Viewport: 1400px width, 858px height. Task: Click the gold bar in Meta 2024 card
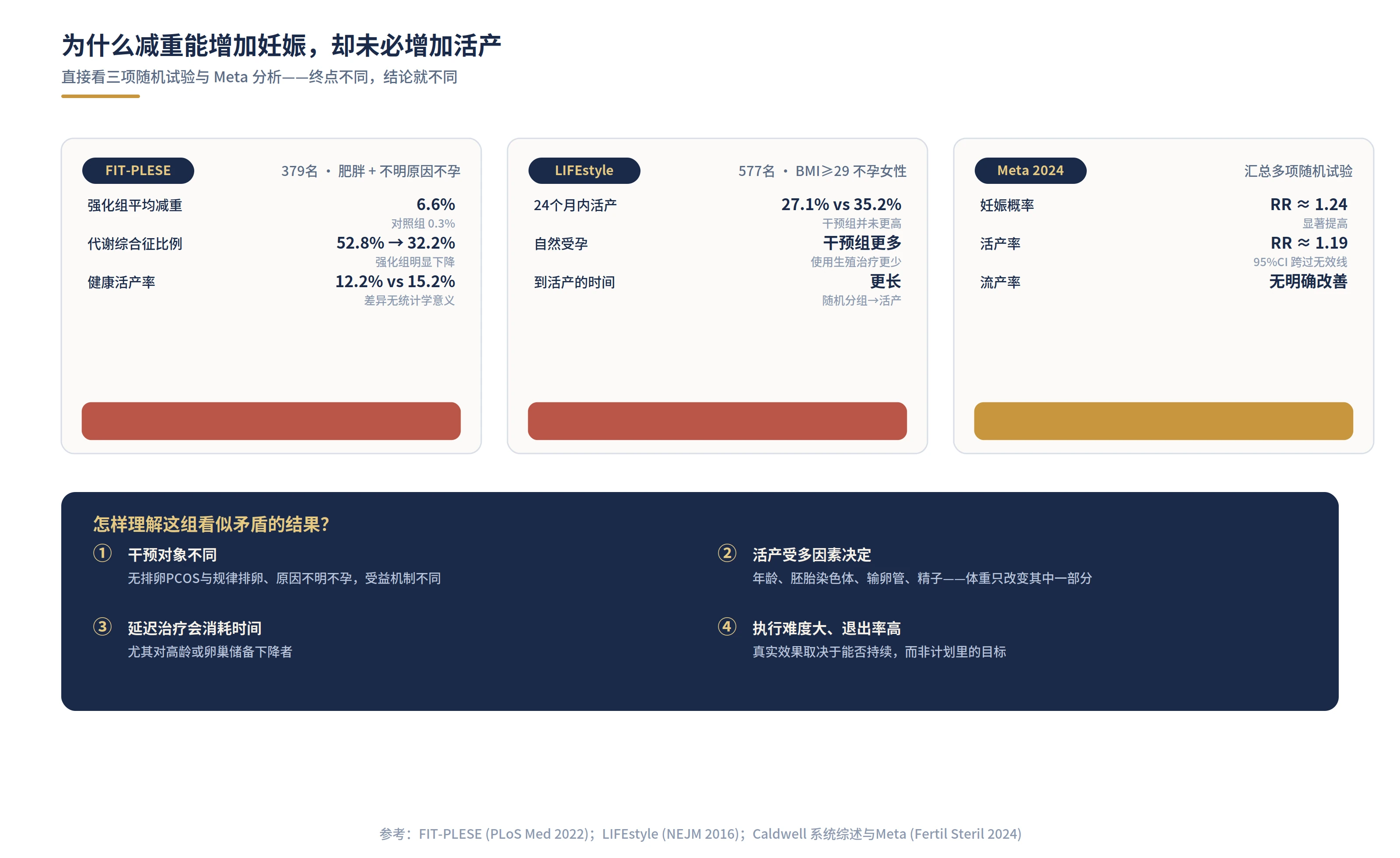coord(1163,421)
